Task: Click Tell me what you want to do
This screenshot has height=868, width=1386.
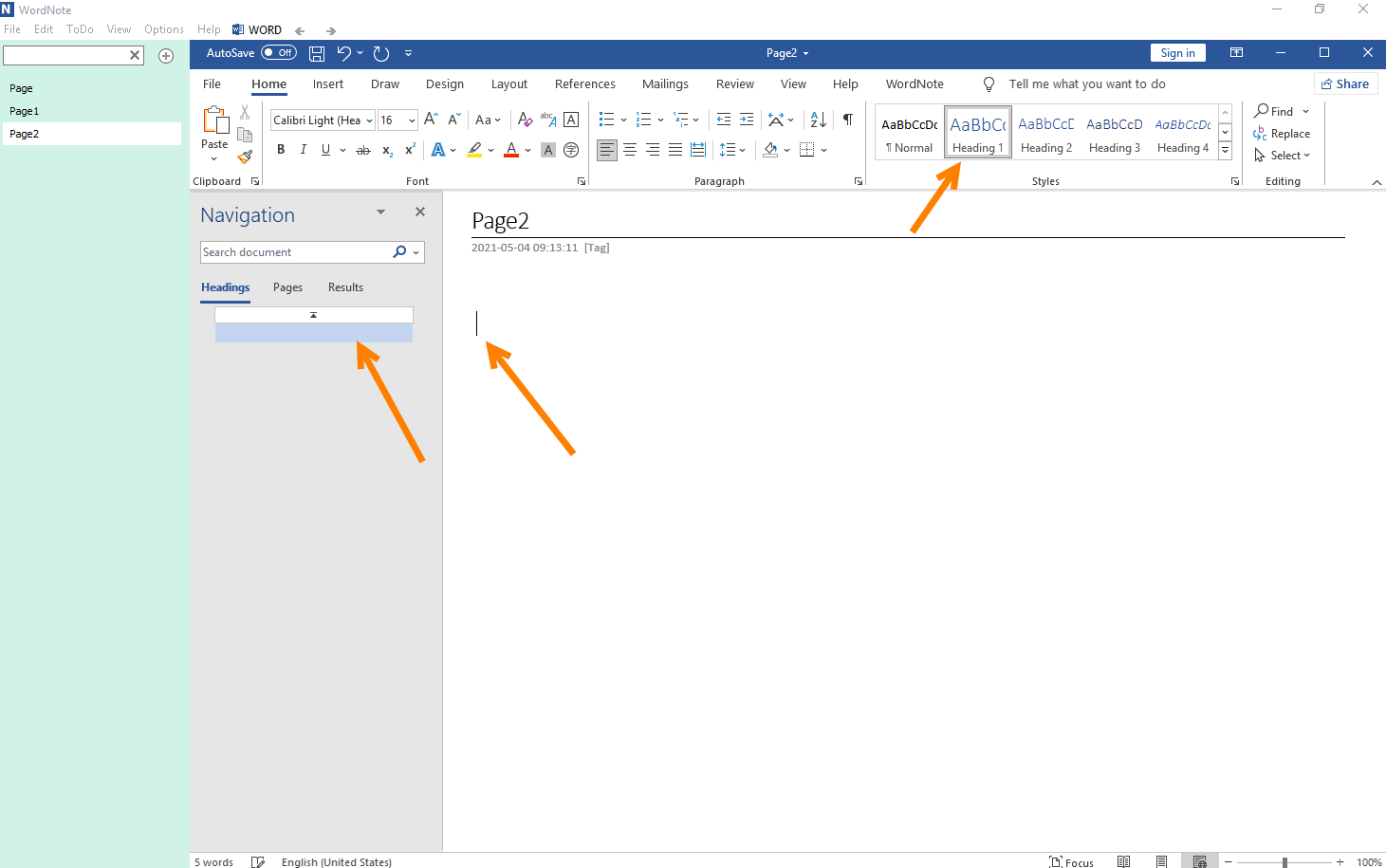Action: point(1087,84)
